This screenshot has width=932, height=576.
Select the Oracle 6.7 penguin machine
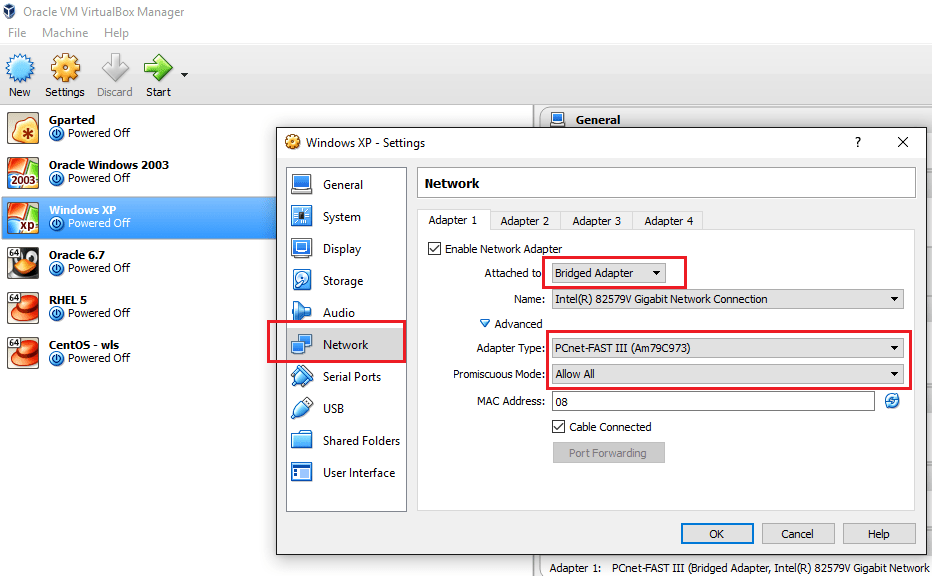(x=138, y=262)
